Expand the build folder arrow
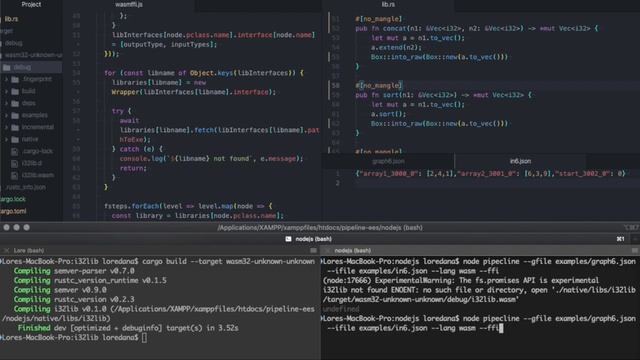Screen dimensions: 640x360 tap(7, 91)
